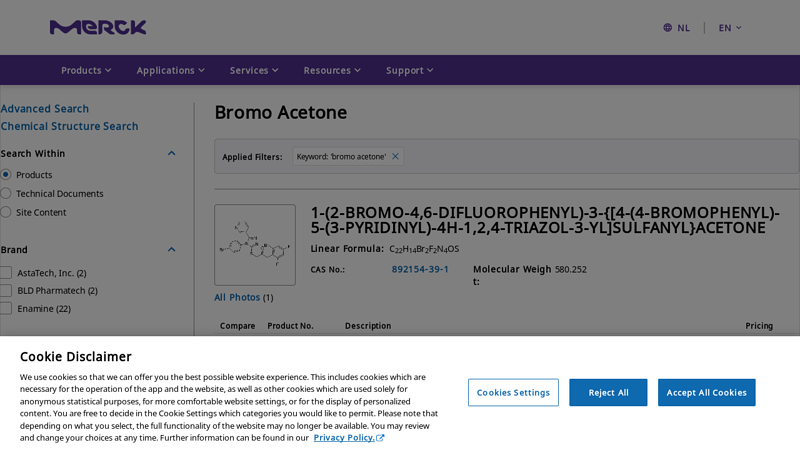This screenshot has height=450, width=800.
Task: Open CAS number 892154-39-1 link
Action: coord(420,269)
